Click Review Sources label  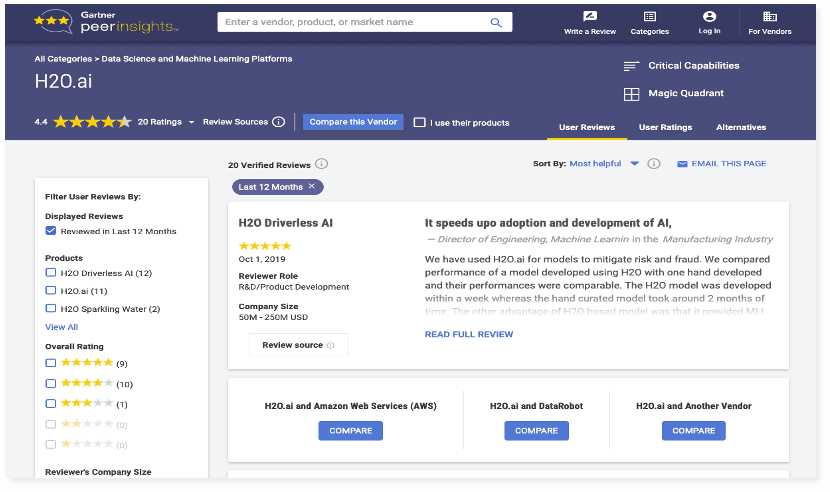coord(235,122)
